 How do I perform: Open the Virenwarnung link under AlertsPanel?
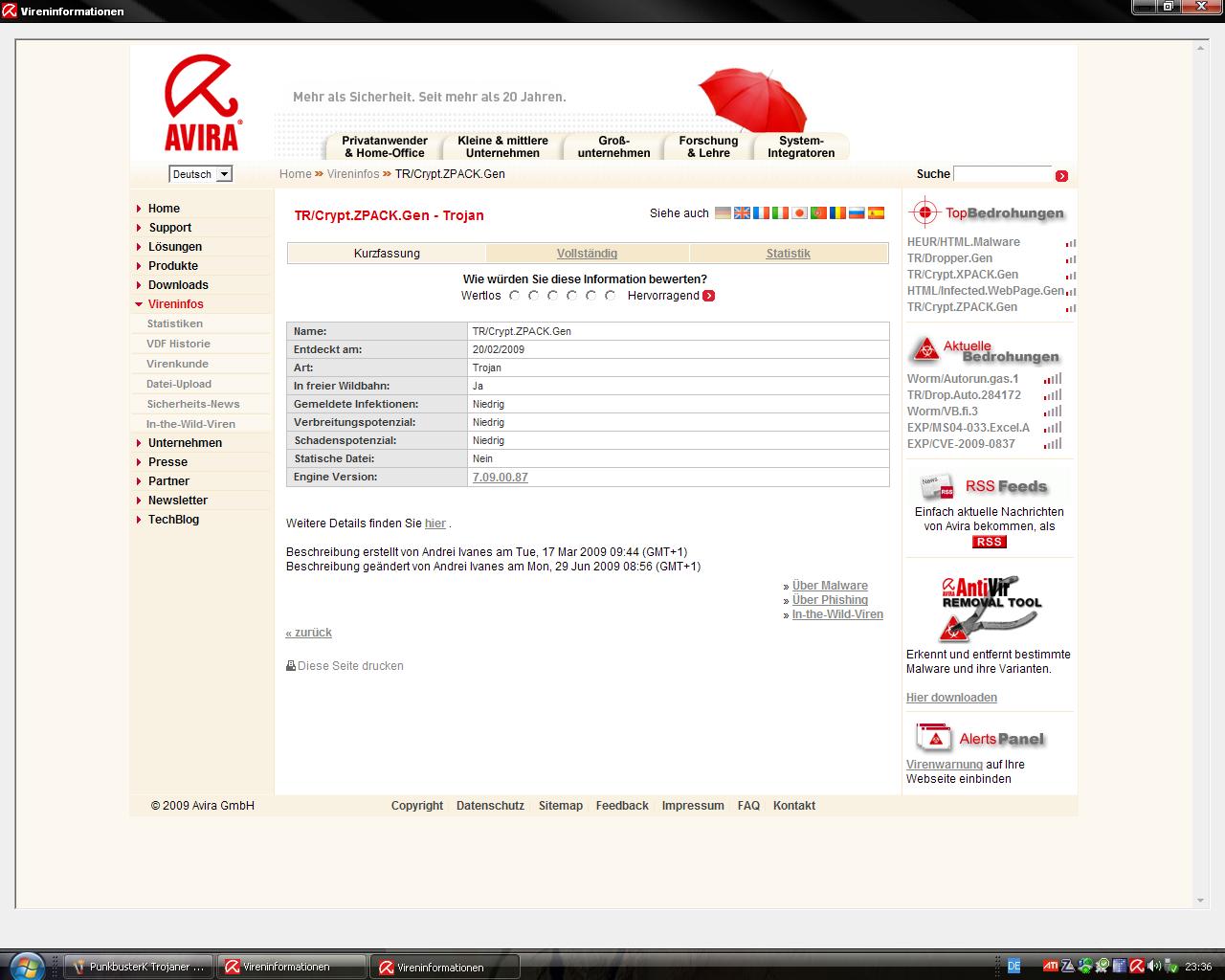945,765
